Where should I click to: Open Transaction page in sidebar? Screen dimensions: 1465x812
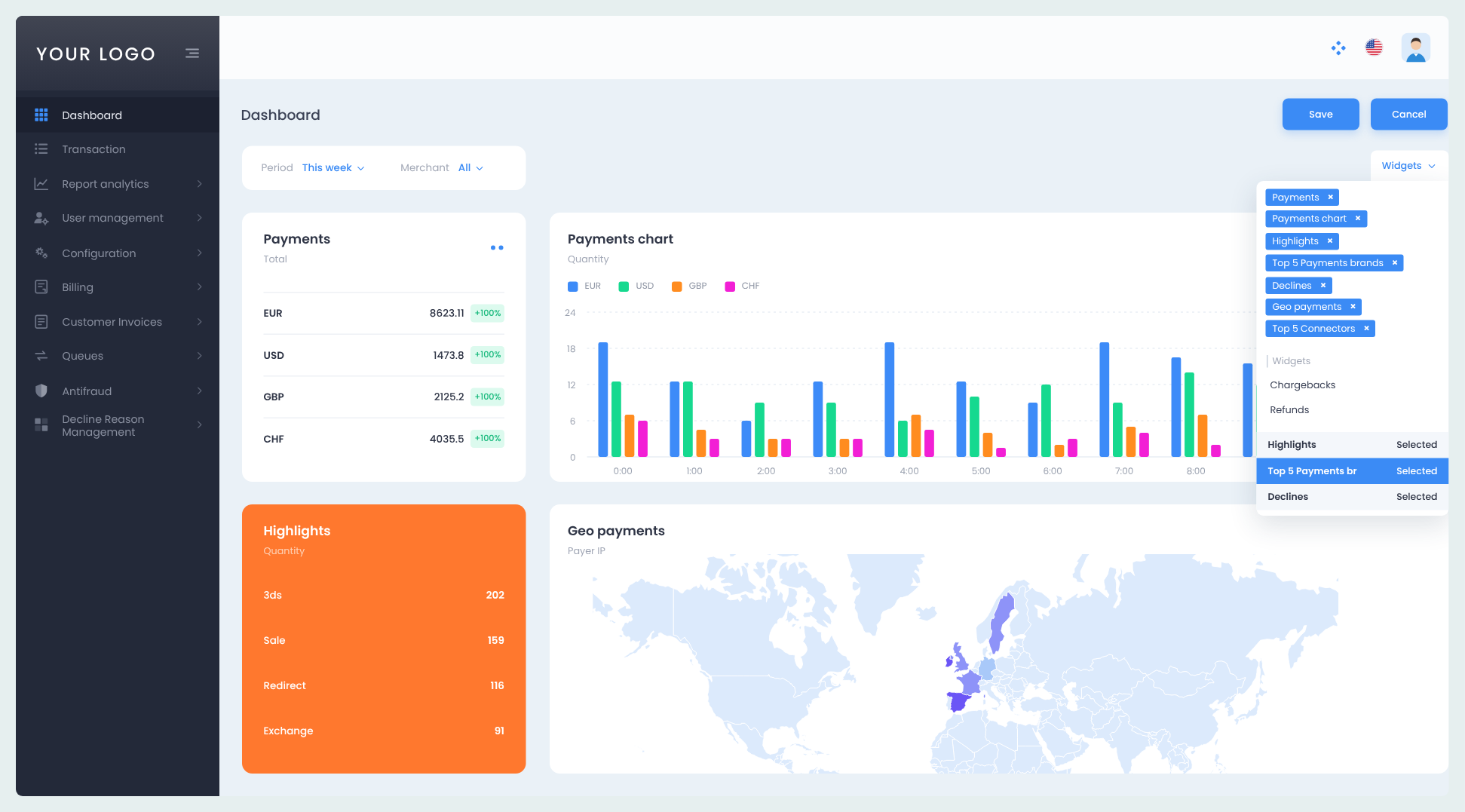pos(93,149)
